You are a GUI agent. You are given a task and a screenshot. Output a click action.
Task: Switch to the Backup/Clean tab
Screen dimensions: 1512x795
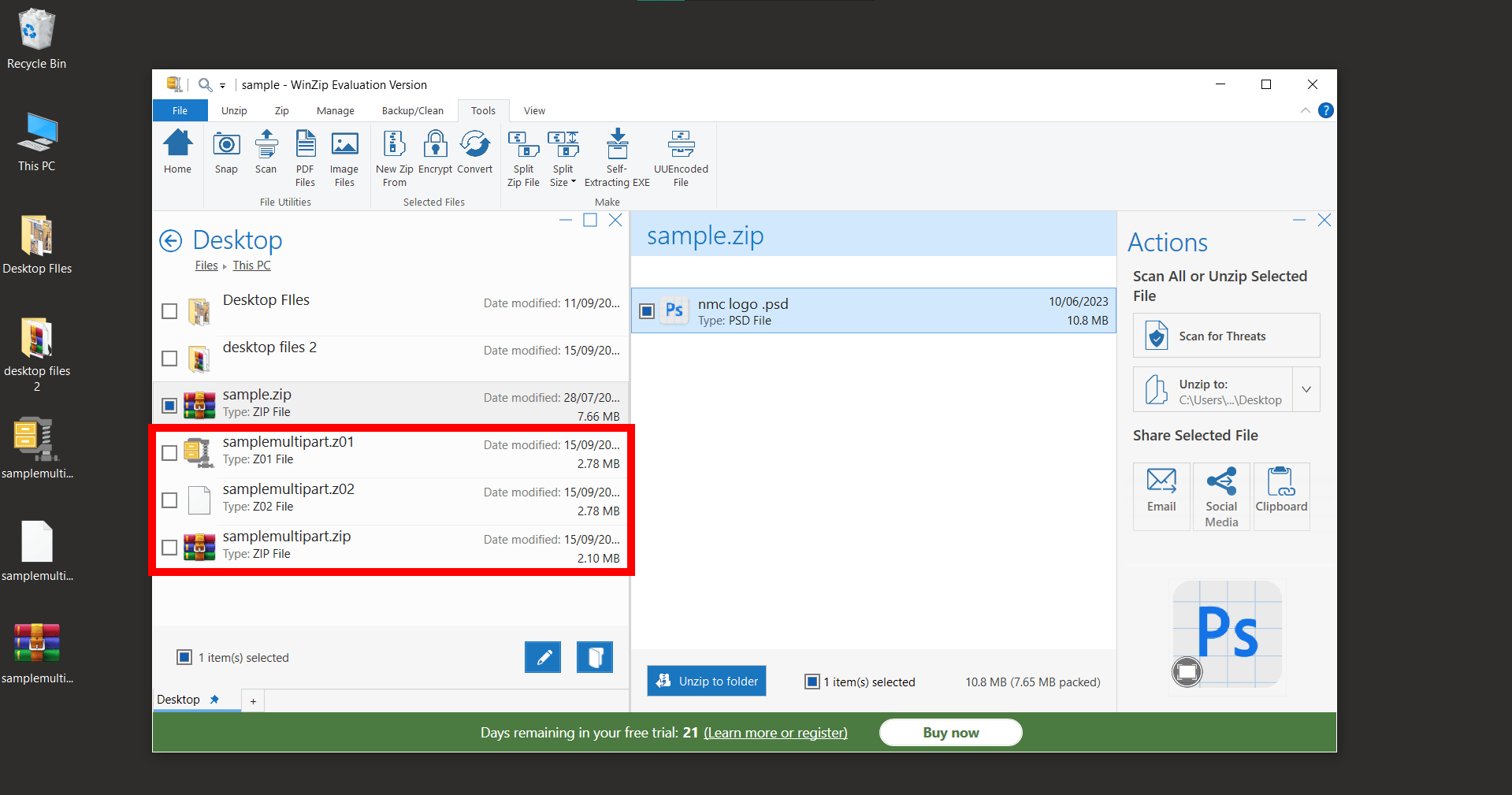click(x=411, y=110)
